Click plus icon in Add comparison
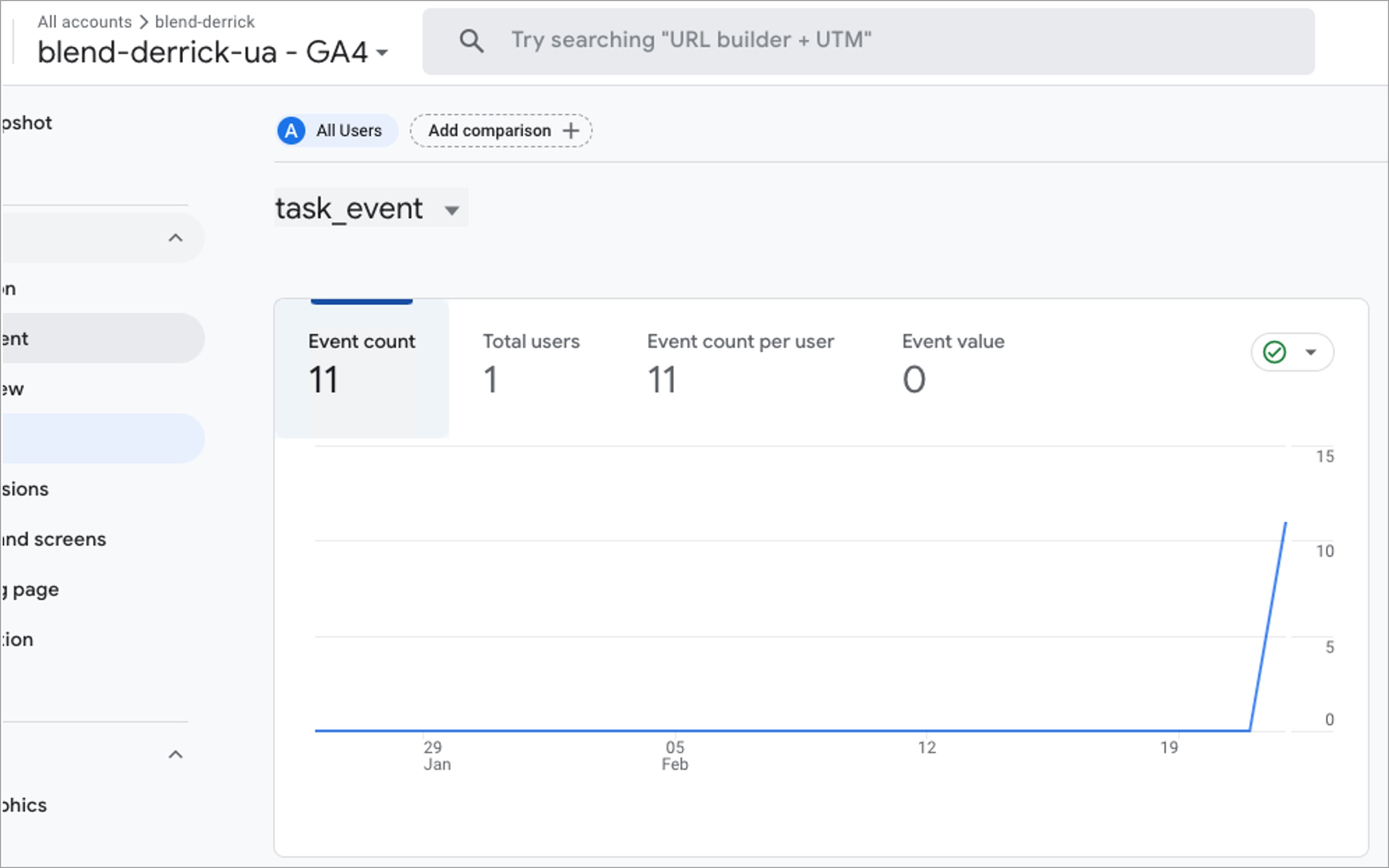Screen dimensions: 1389x868 pyautogui.click(x=571, y=131)
